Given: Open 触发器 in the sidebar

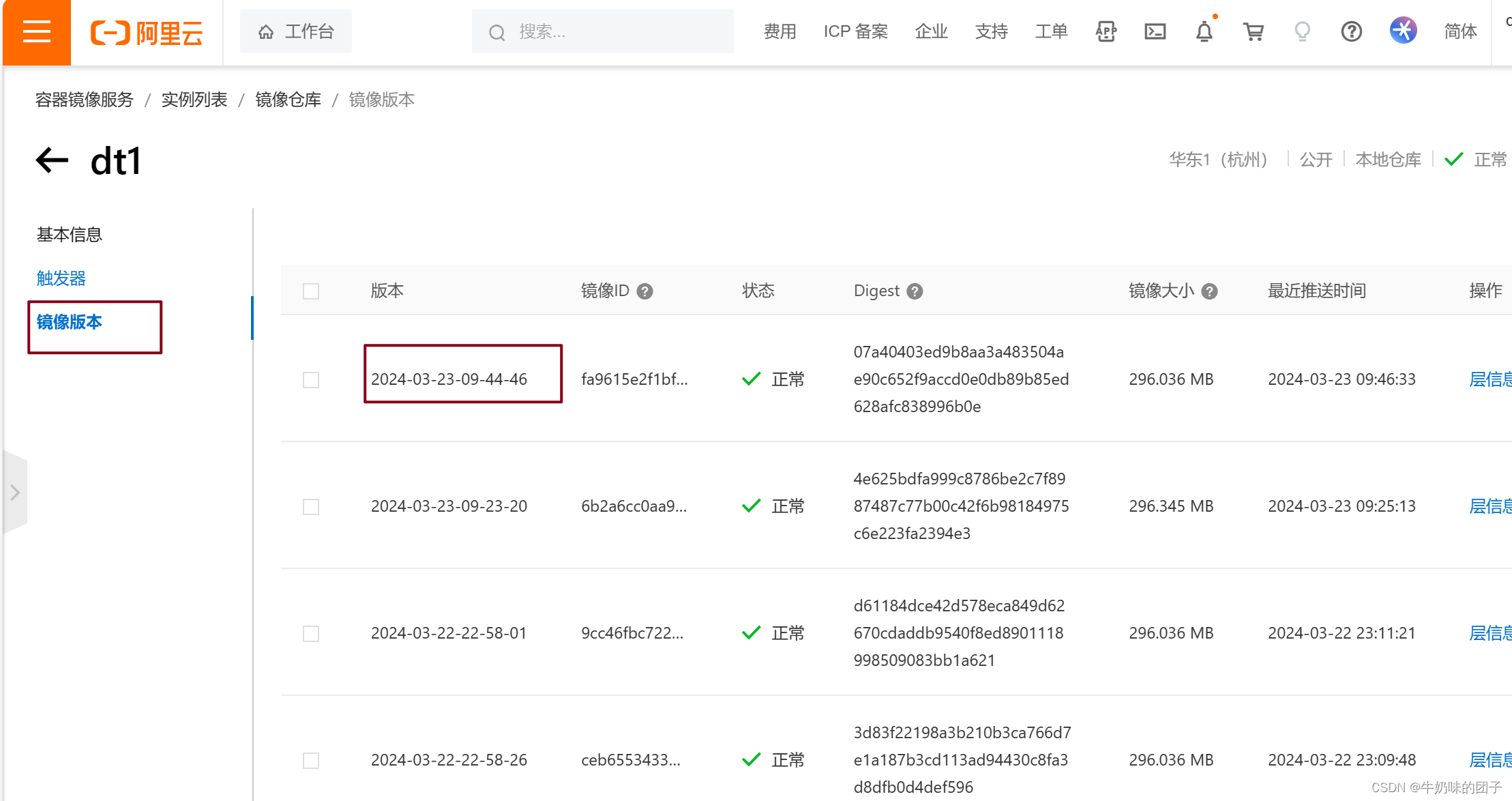Looking at the screenshot, I should (61, 278).
